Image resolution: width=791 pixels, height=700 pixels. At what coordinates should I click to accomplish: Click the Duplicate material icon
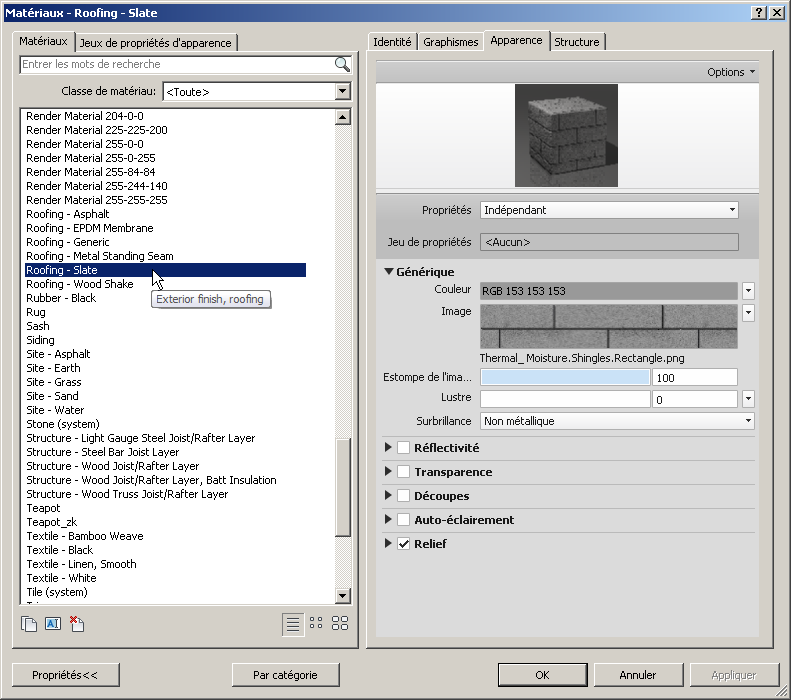[x=29, y=624]
